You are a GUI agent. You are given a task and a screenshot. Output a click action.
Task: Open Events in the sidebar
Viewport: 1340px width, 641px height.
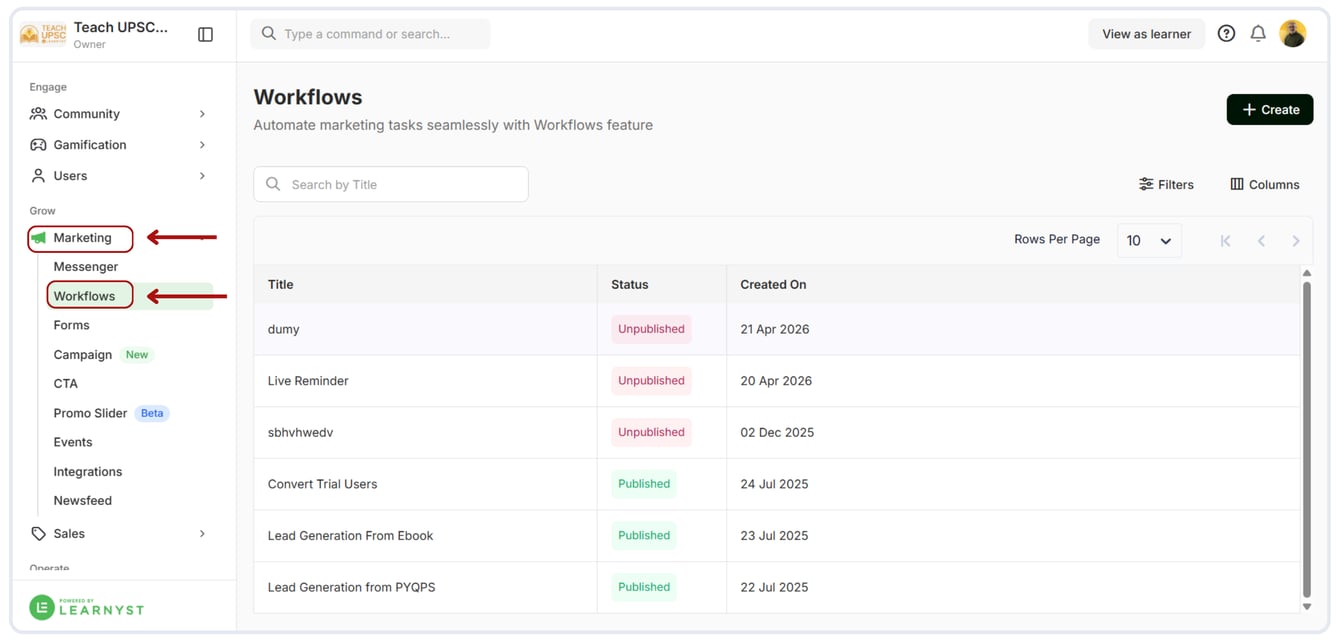point(73,442)
